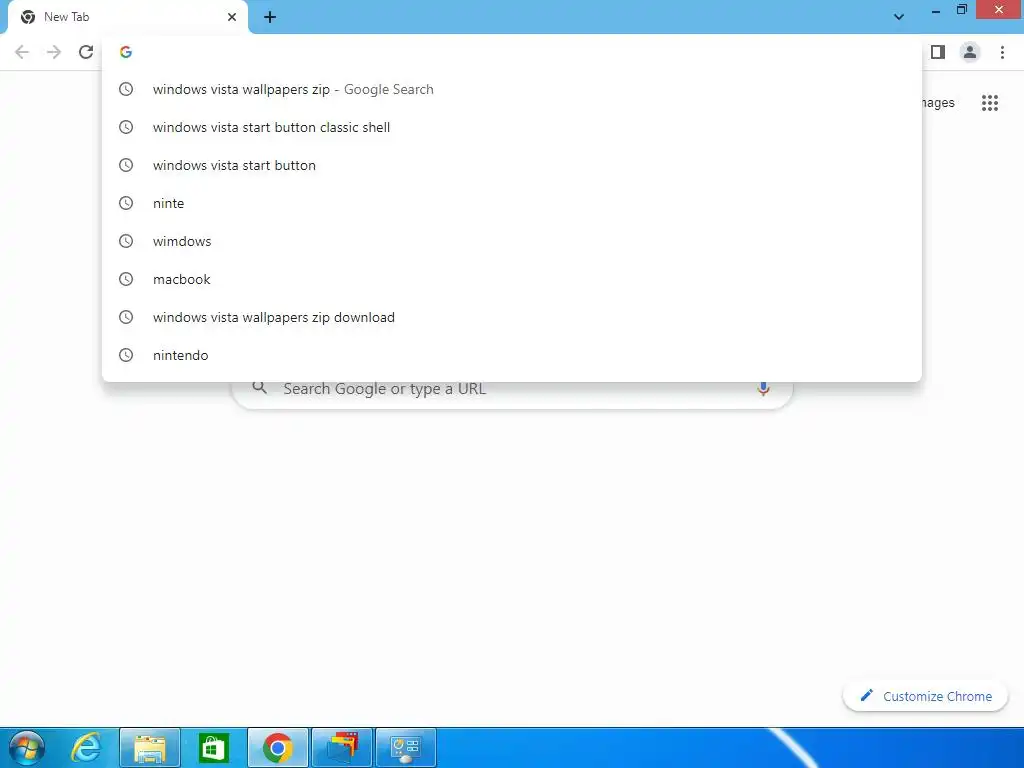
Task: Open the green Store icon on taskbar
Action: pos(214,748)
